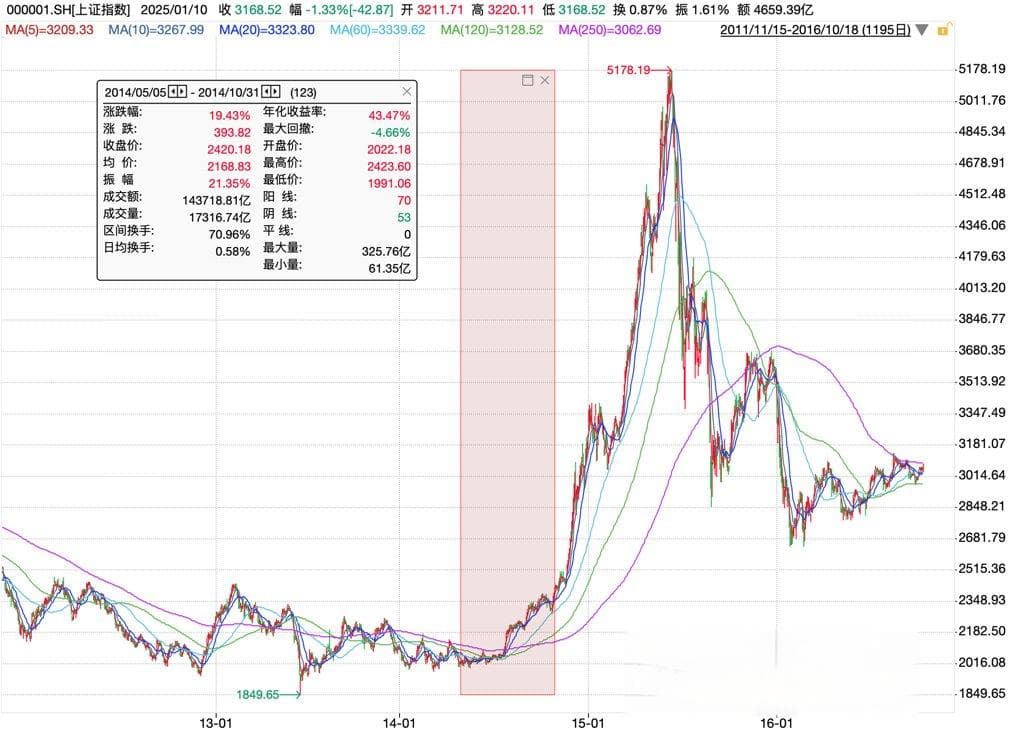Click the 13-01 date axis label
1016x733 pixels.
tap(216, 723)
